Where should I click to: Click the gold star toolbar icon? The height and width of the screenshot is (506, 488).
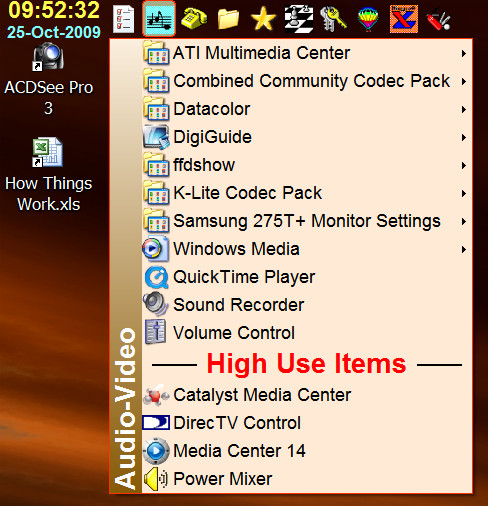click(x=263, y=19)
